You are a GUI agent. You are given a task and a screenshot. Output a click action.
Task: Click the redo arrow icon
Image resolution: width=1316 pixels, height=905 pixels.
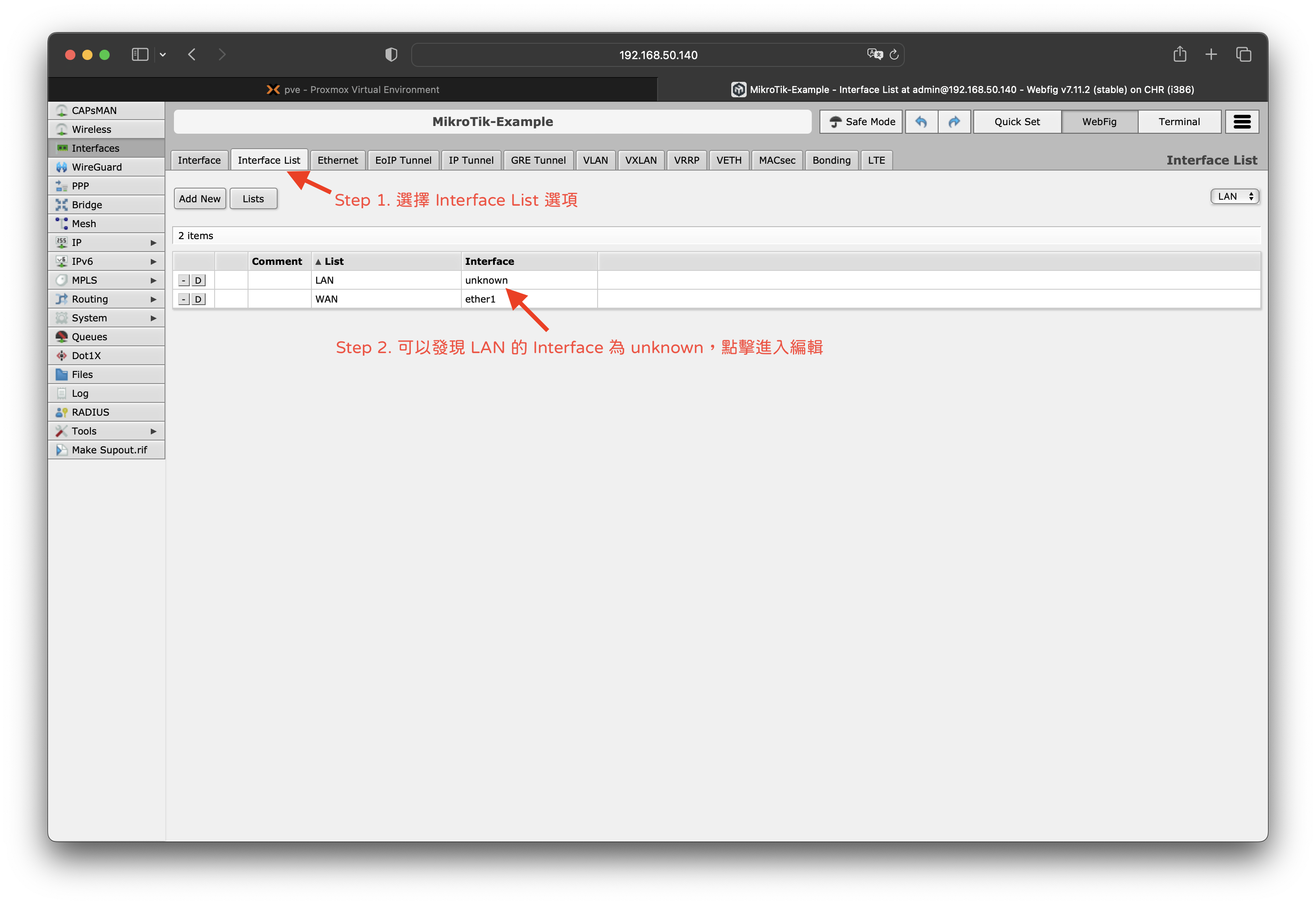954,121
